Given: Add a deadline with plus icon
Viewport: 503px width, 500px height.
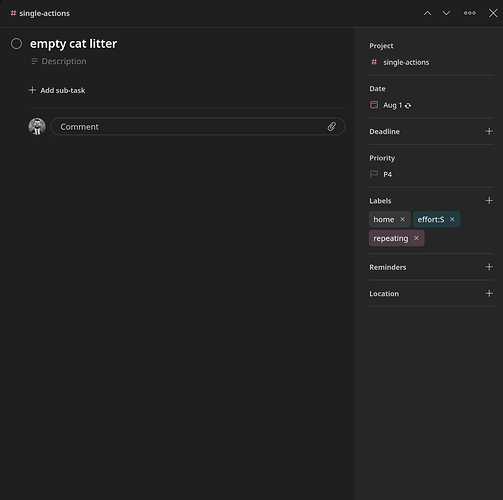Looking at the screenshot, I should click(x=489, y=131).
